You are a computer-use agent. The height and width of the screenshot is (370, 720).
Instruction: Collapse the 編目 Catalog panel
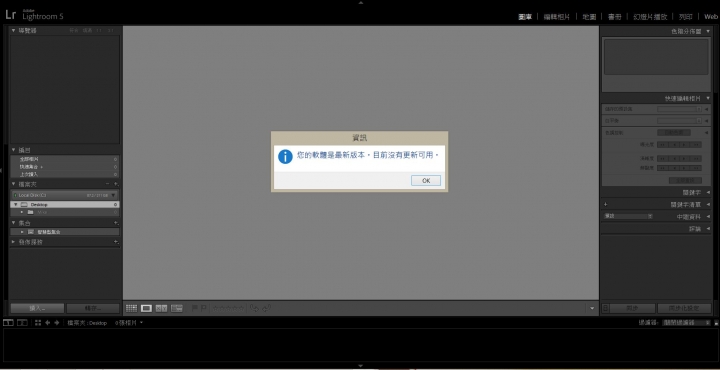click(x=13, y=150)
